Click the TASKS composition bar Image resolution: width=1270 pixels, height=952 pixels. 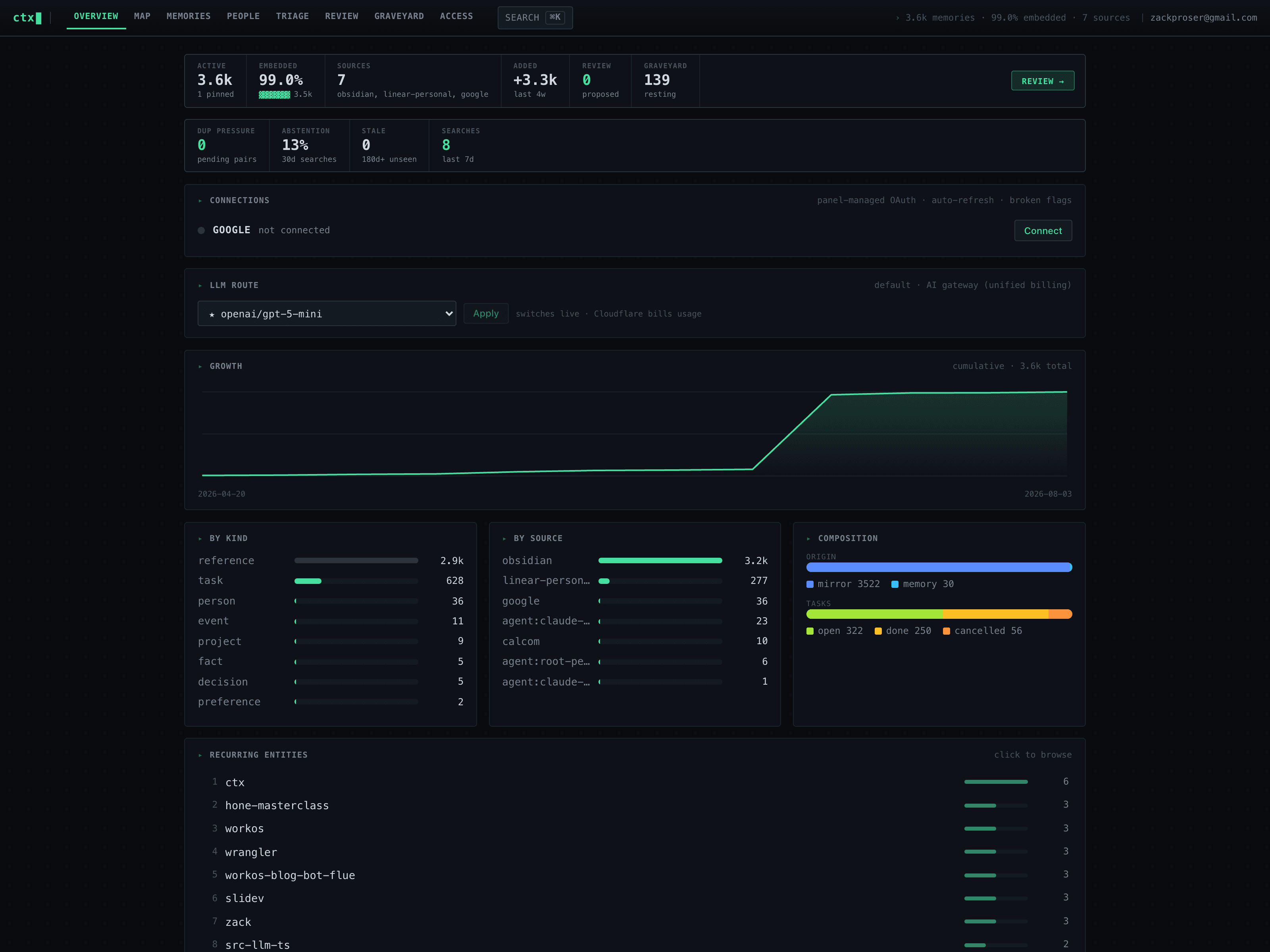939,614
